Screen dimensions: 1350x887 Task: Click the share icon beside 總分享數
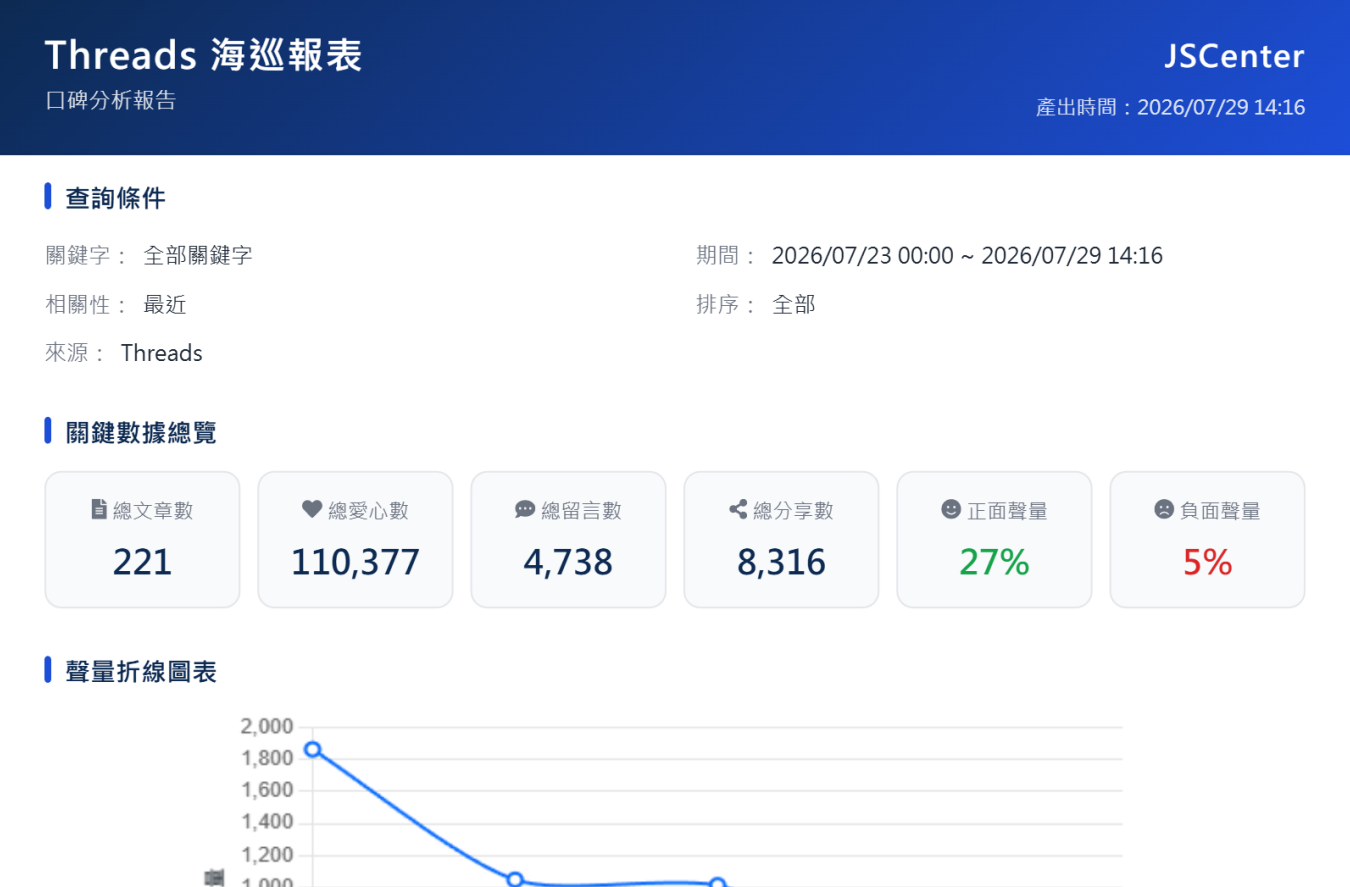[738, 510]
